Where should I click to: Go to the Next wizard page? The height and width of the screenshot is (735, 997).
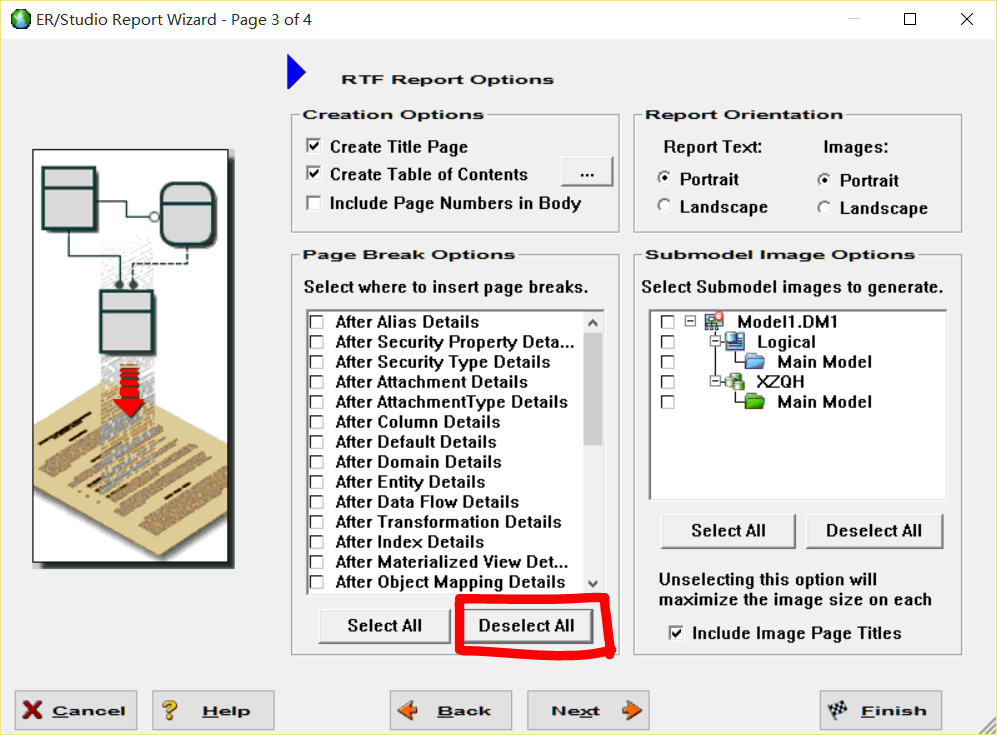588,711
